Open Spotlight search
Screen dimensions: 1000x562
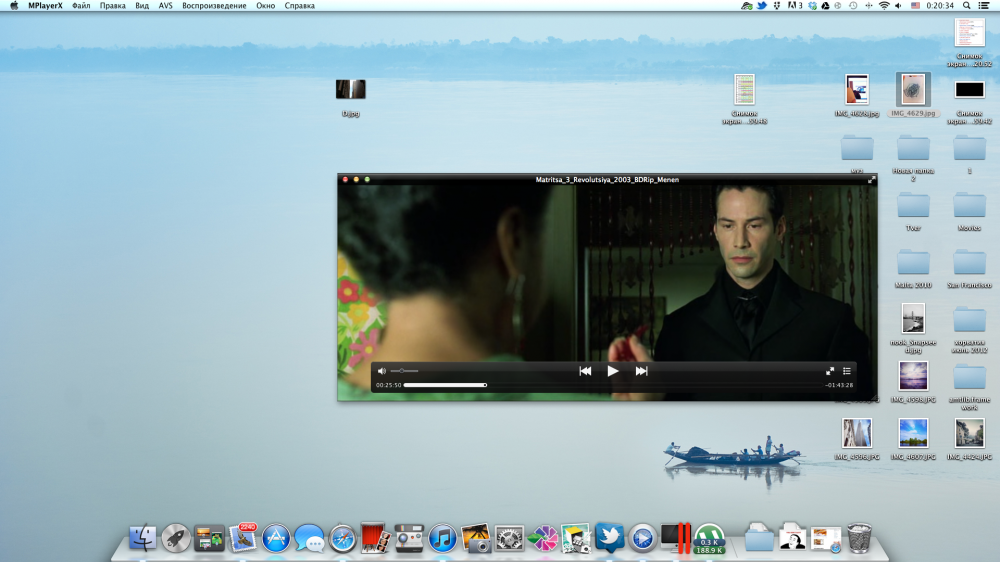click(x=966, y=6)
